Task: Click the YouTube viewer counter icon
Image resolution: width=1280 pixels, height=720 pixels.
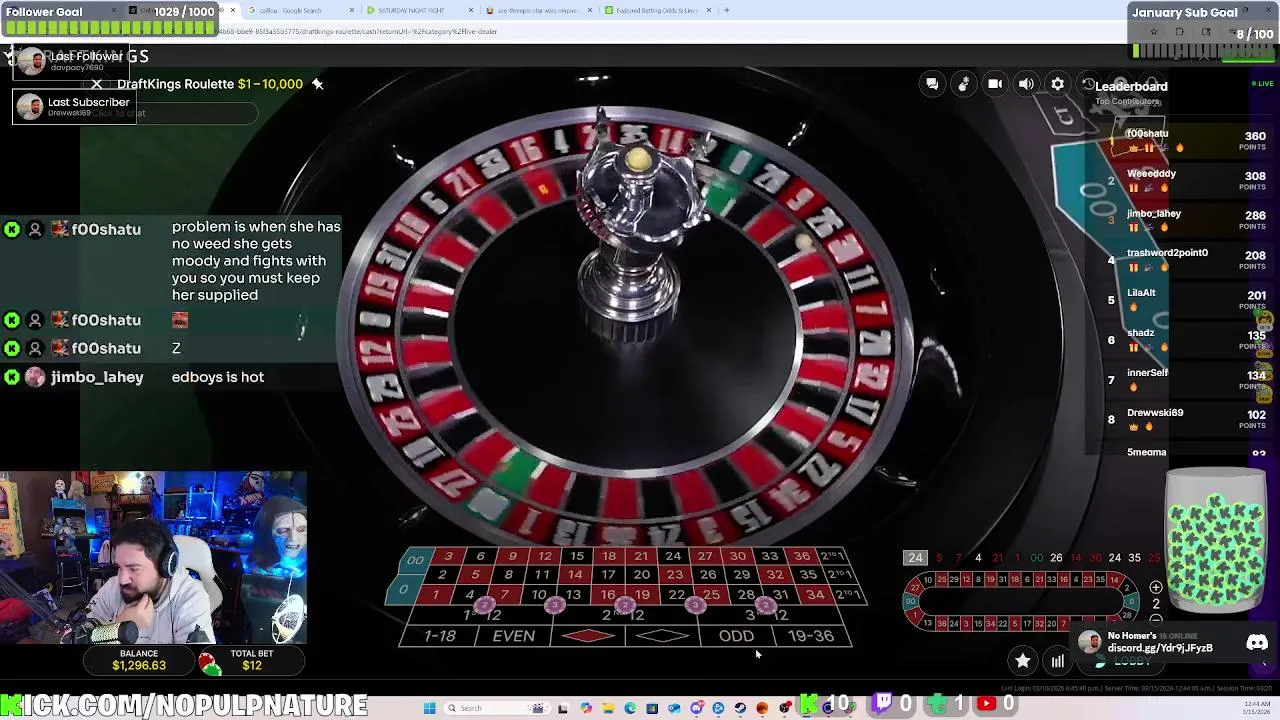Action: click(986, 704)
